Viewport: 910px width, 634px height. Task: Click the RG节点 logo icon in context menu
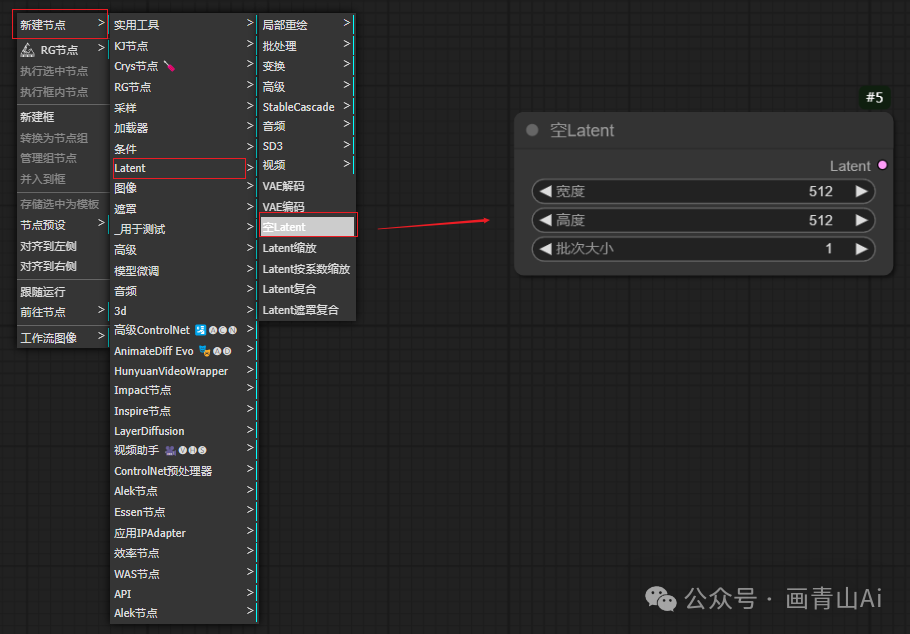click(x=27, y=50)
